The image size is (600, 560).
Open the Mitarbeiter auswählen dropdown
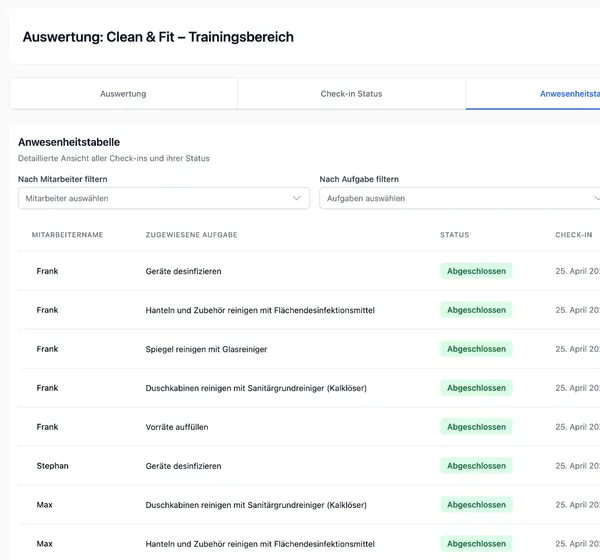coord(164,198)
